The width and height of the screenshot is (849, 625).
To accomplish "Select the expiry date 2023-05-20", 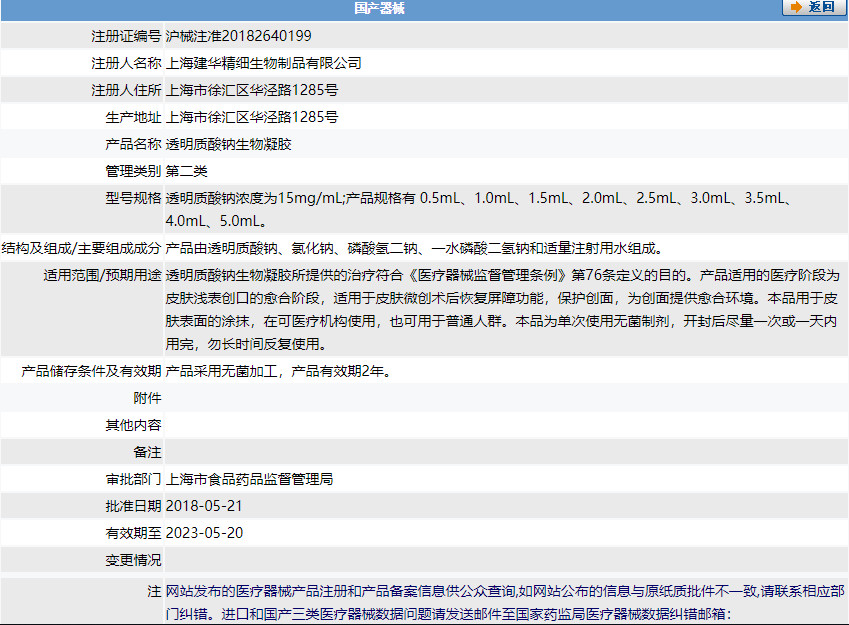I will [204, 533].
